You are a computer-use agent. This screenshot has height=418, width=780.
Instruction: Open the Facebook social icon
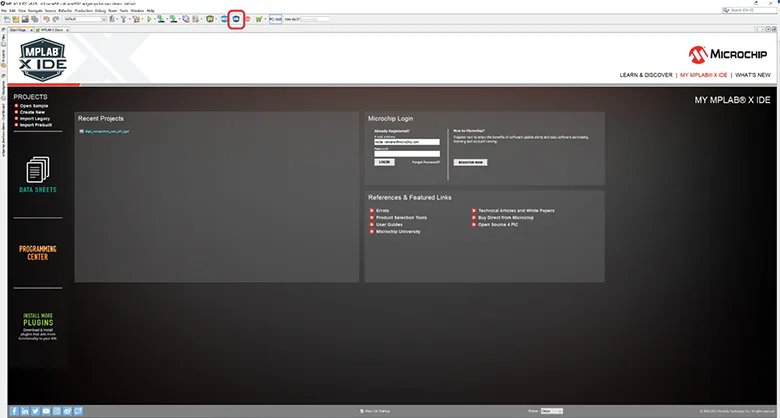(14, 411)
